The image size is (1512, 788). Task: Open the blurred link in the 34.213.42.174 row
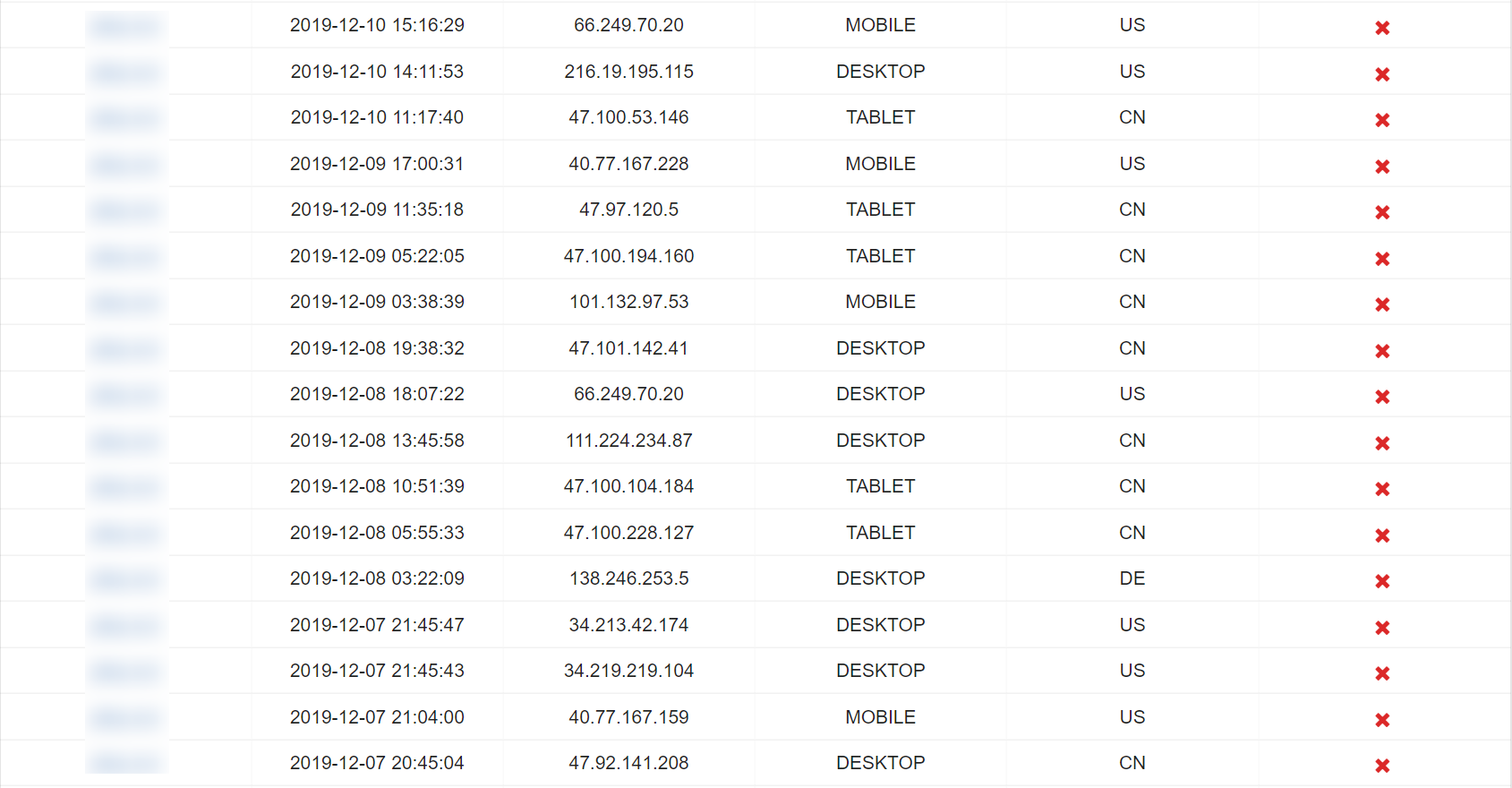click(126, 626)
